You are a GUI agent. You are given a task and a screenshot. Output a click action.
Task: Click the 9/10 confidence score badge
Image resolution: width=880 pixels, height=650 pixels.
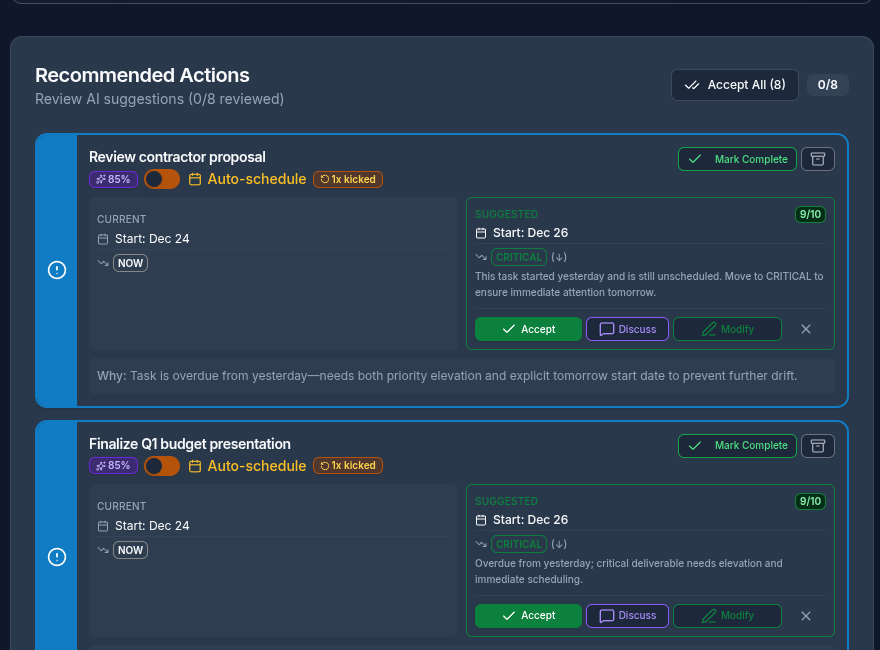810,214
